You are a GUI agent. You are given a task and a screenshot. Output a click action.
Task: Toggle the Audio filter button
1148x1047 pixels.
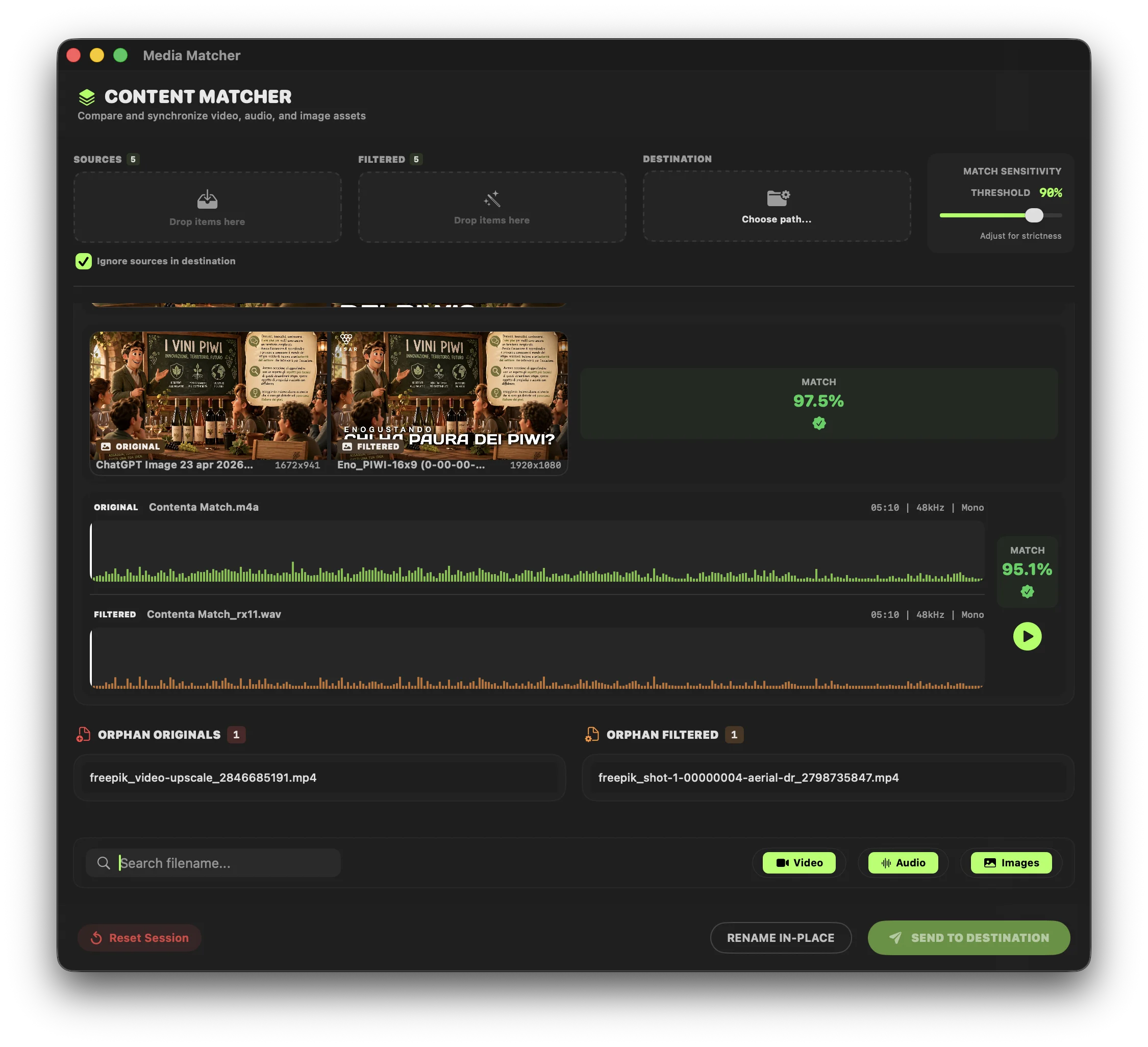[x=903, y=862]
